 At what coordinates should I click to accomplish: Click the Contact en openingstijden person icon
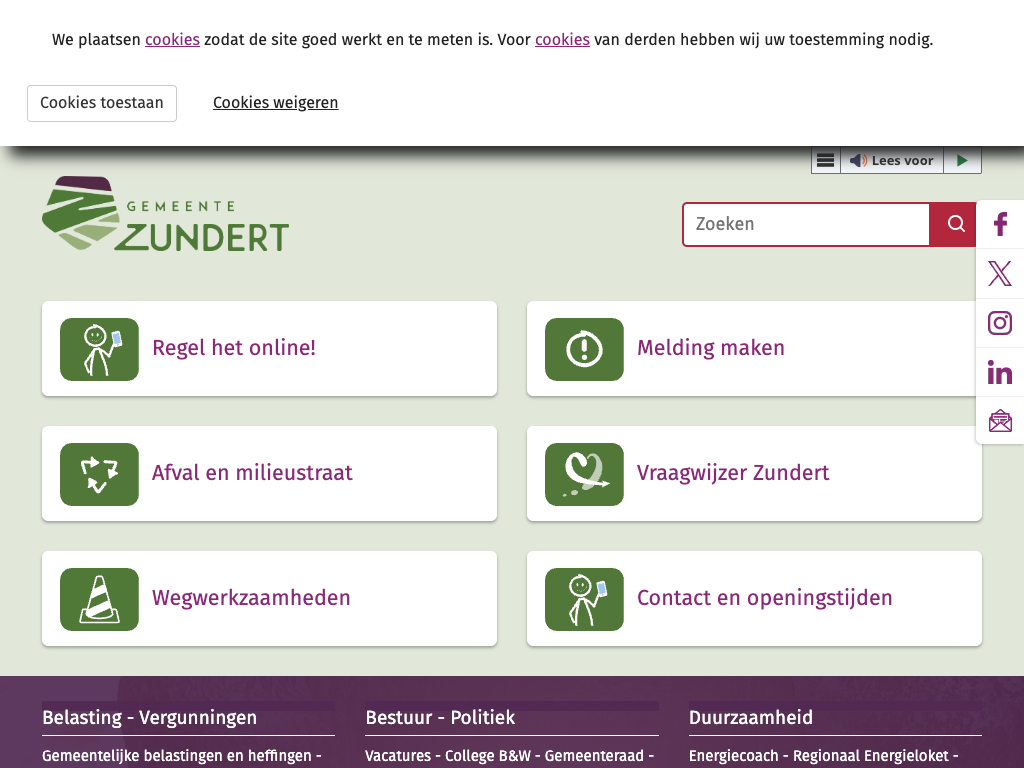pyautogui.click(x=584, y=599)
